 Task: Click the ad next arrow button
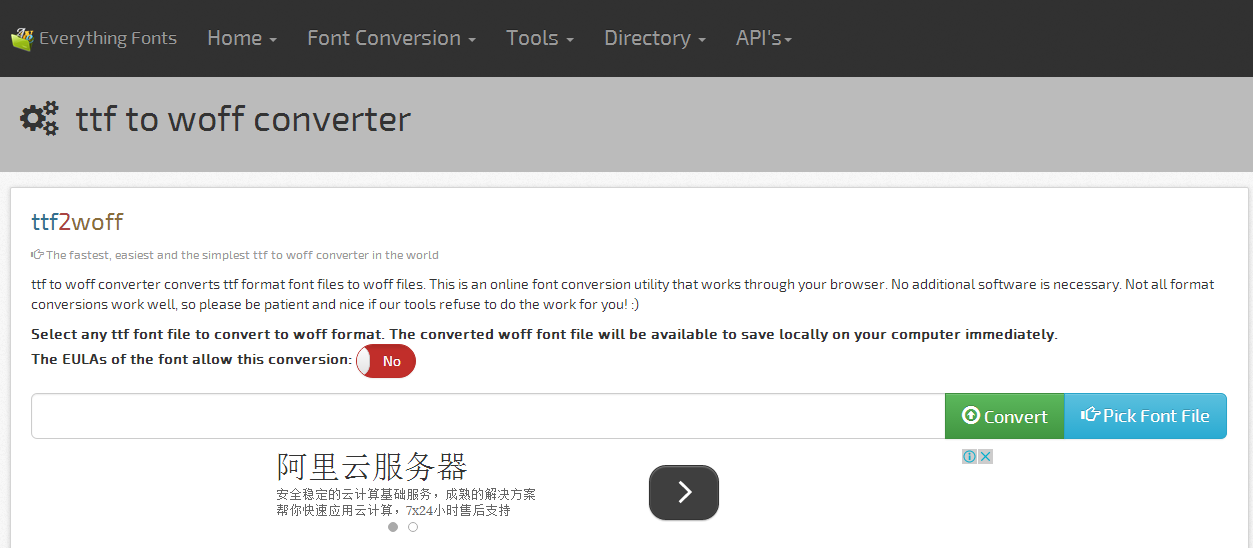coord(684,492)
